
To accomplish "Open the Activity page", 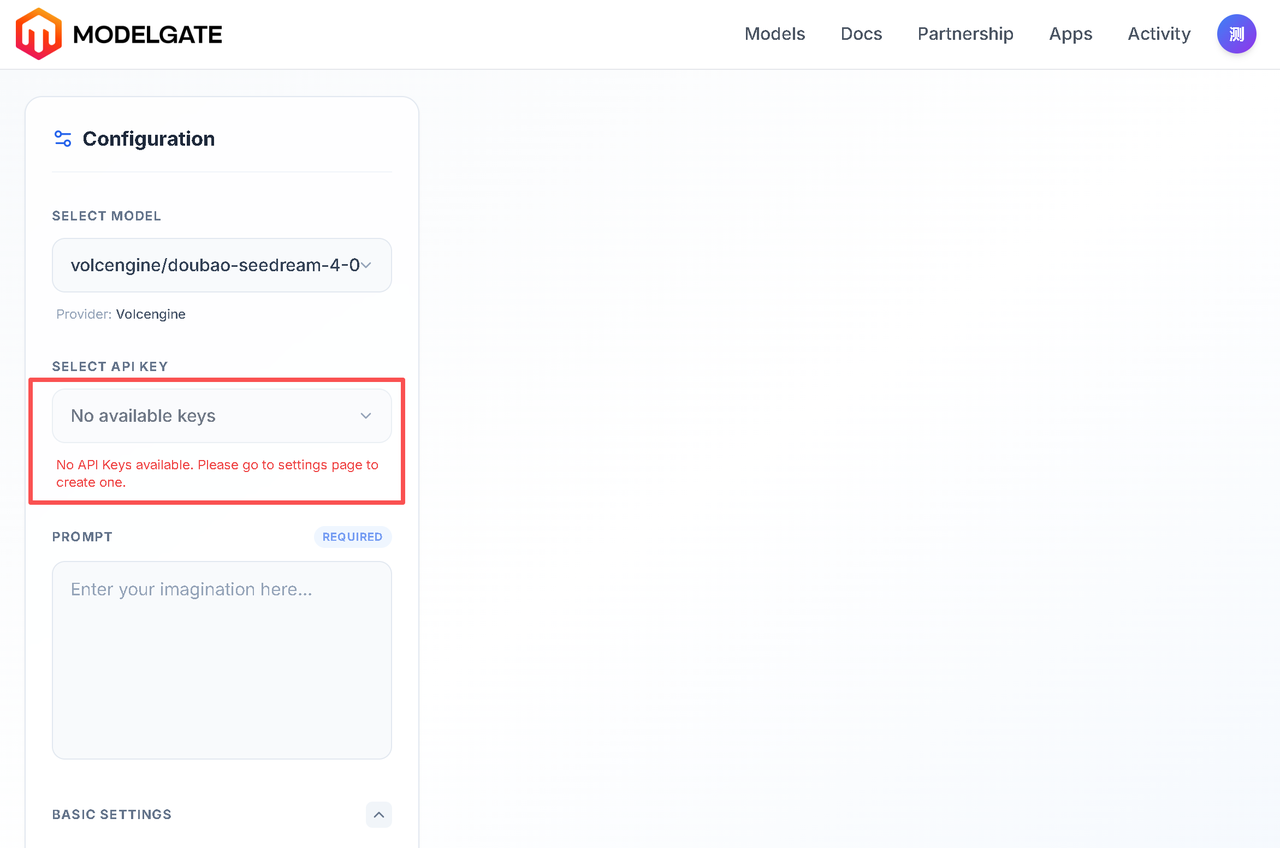I will pyautogui.click(x=1158, y=34).
